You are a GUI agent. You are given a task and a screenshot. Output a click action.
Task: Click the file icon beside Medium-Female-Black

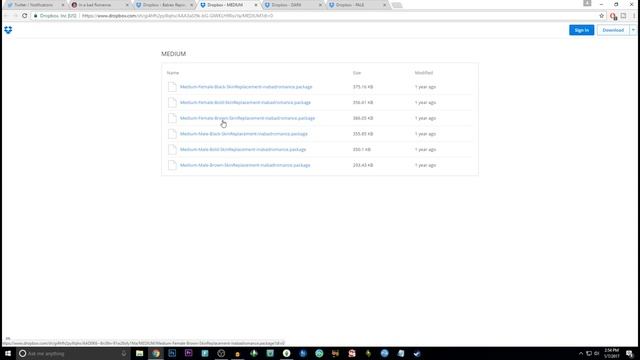pos(172,87)
